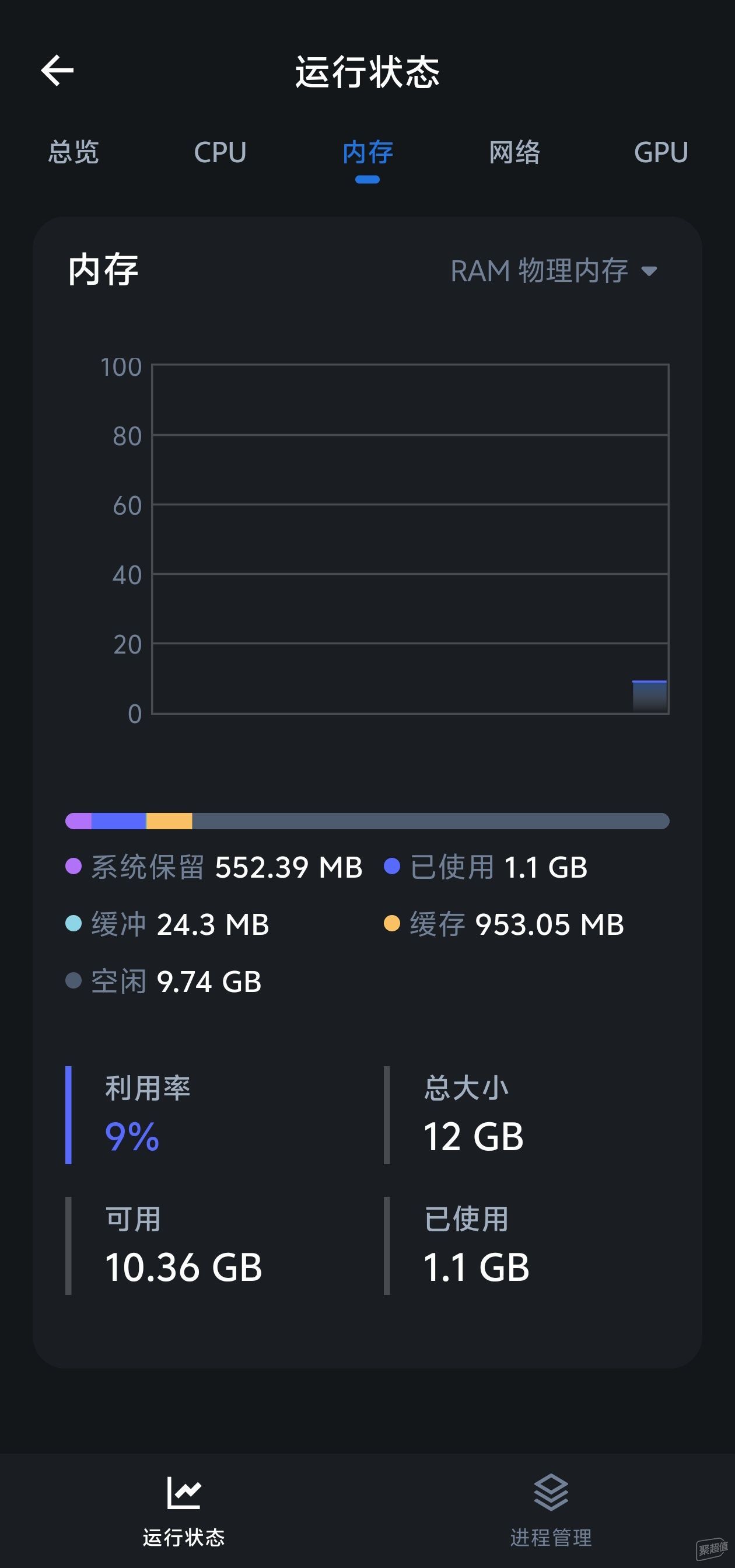
Task: Tap the 可用 10.36 GB stat
Action: point(183,1245)
